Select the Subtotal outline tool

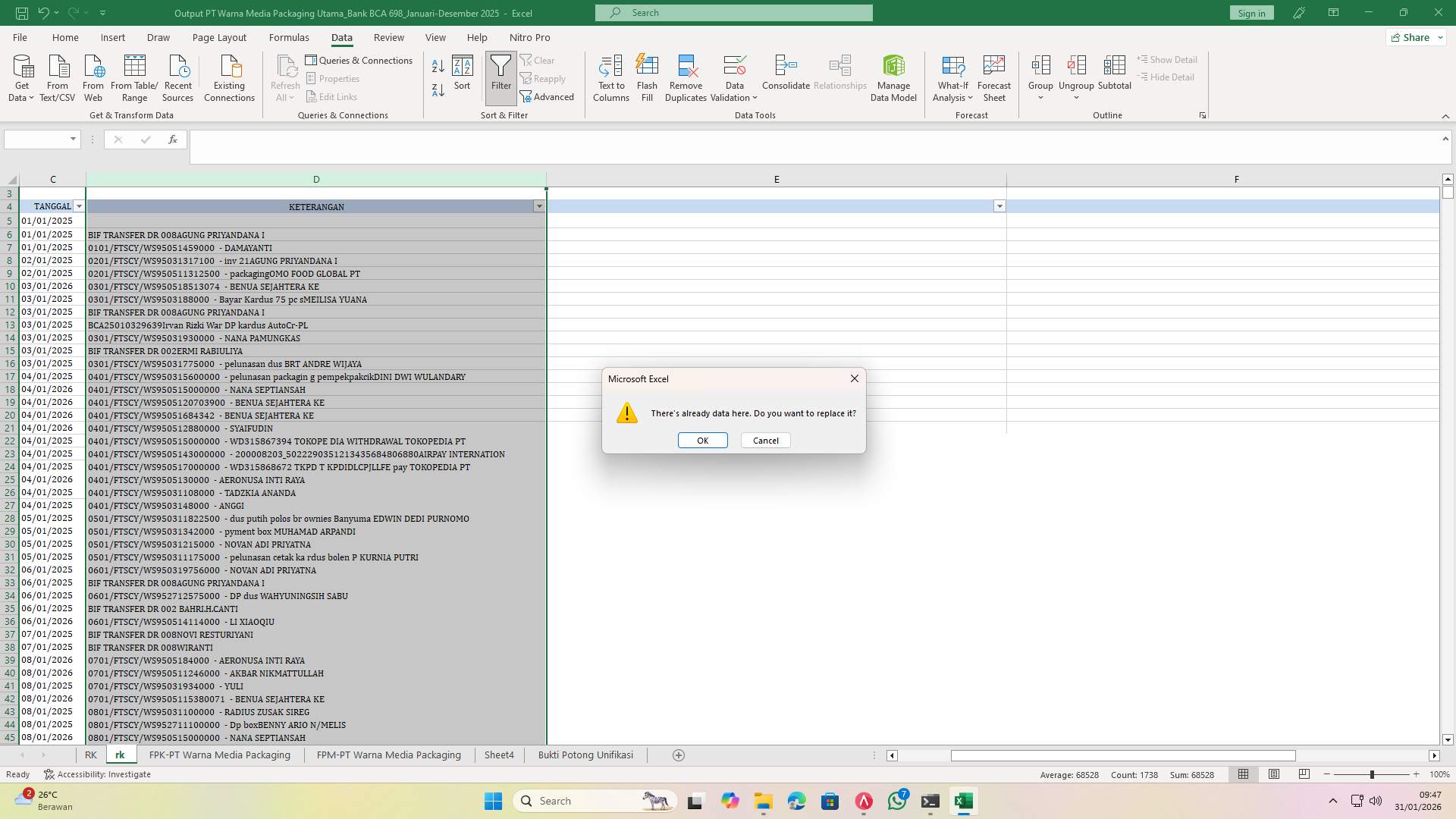pos(1115,76)
